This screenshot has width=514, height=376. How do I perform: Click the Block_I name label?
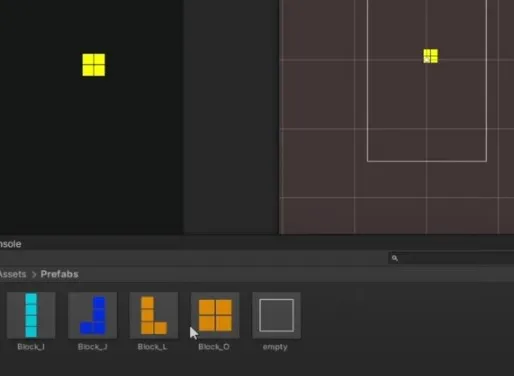point(31,347)
